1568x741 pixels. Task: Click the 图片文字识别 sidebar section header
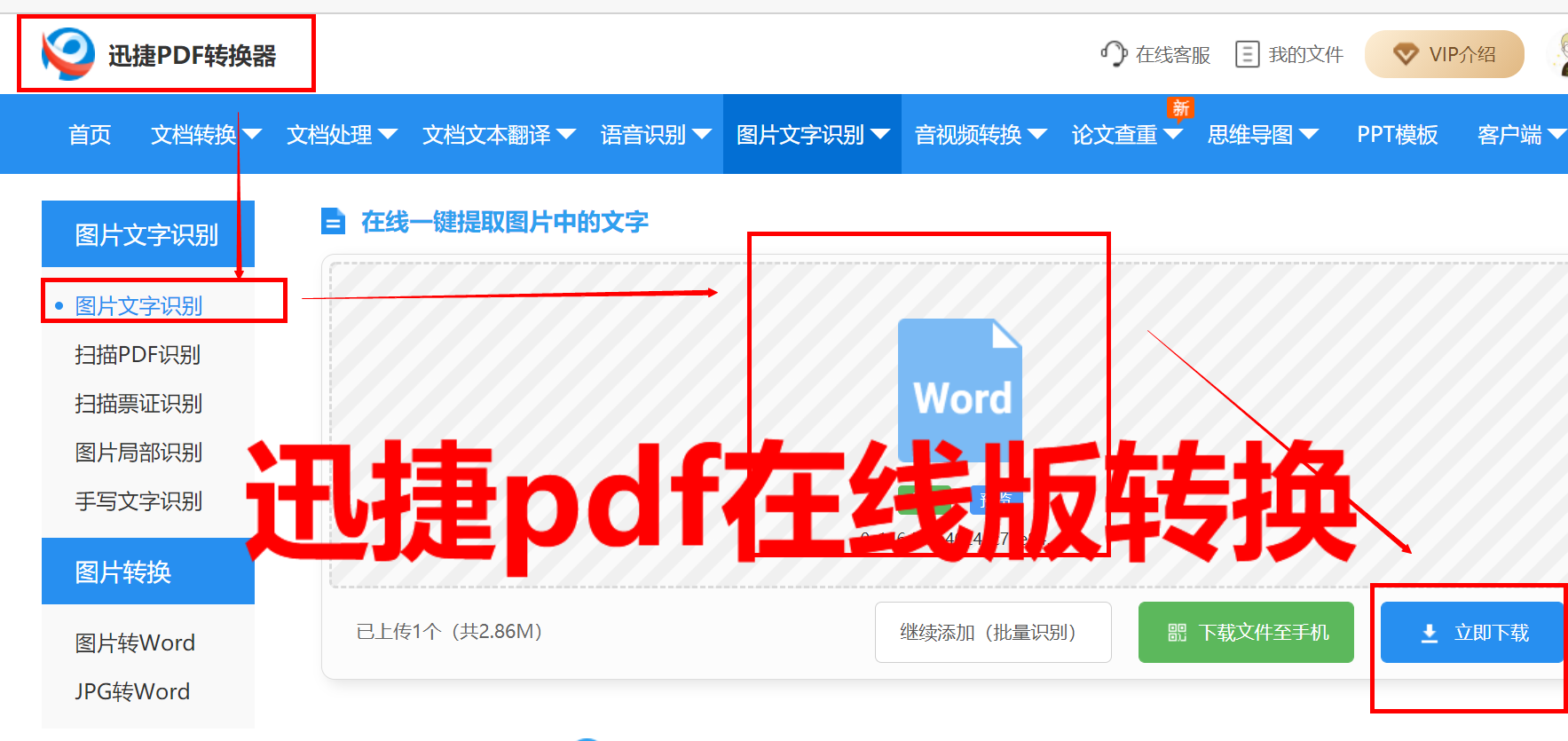(x=148, y=234)
